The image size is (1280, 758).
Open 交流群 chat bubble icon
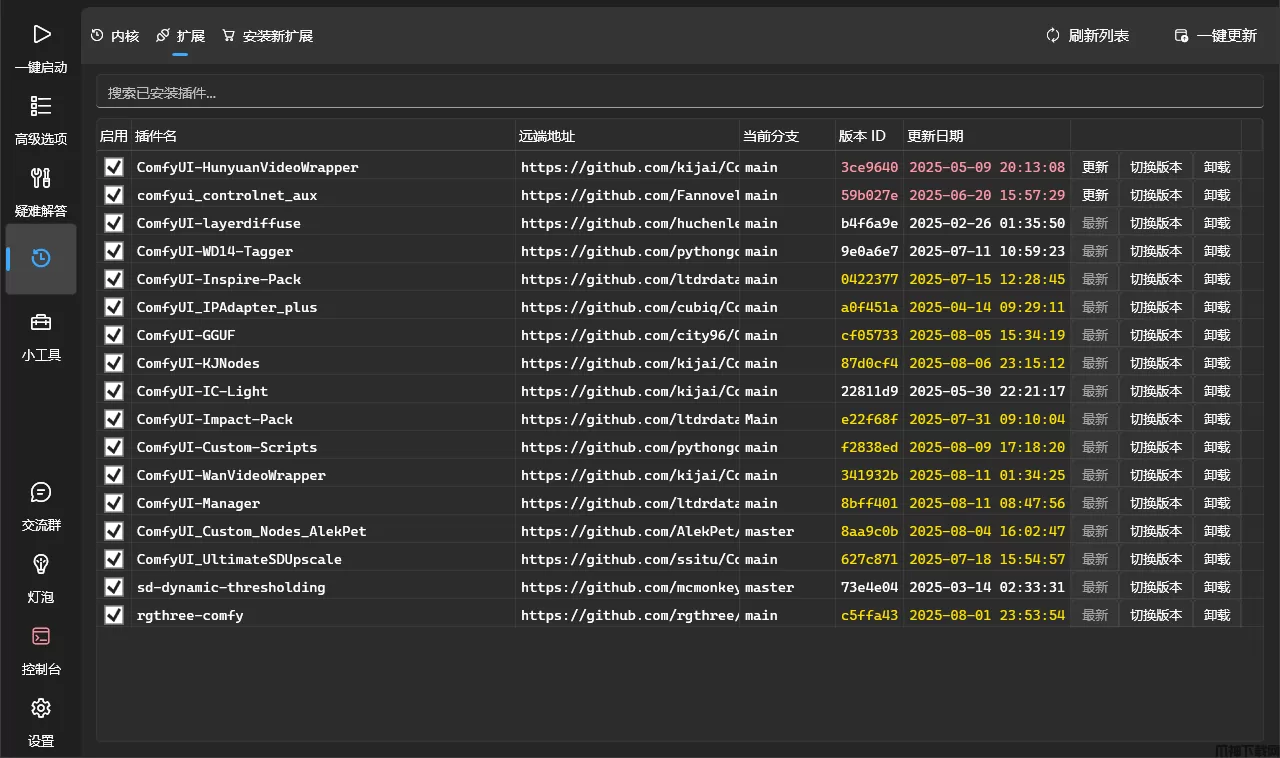click(41, 492)
